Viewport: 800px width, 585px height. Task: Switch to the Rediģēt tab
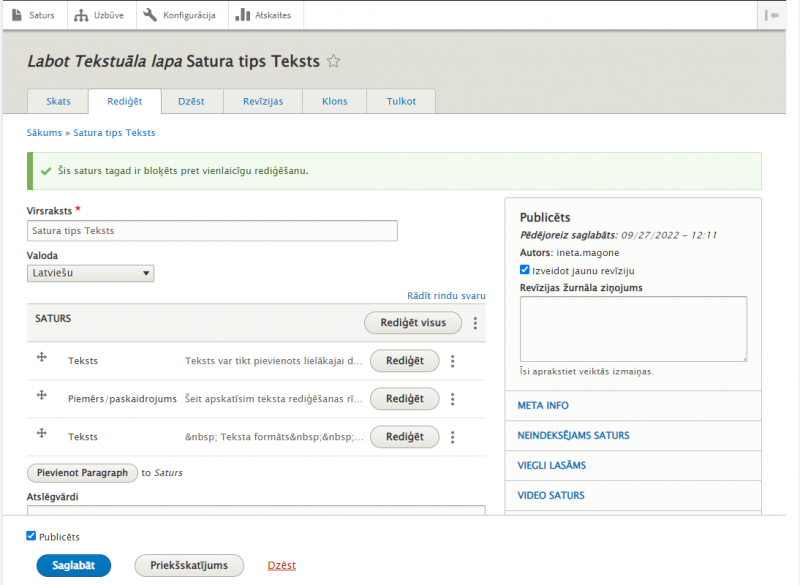point(124,101)
